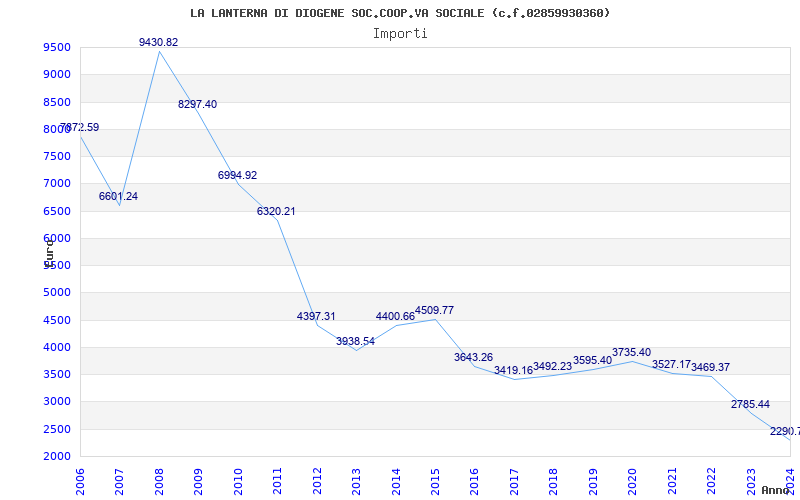800x500 pixels.
Task: Click the 2019 x-axis year label
Action: point(593,481)
